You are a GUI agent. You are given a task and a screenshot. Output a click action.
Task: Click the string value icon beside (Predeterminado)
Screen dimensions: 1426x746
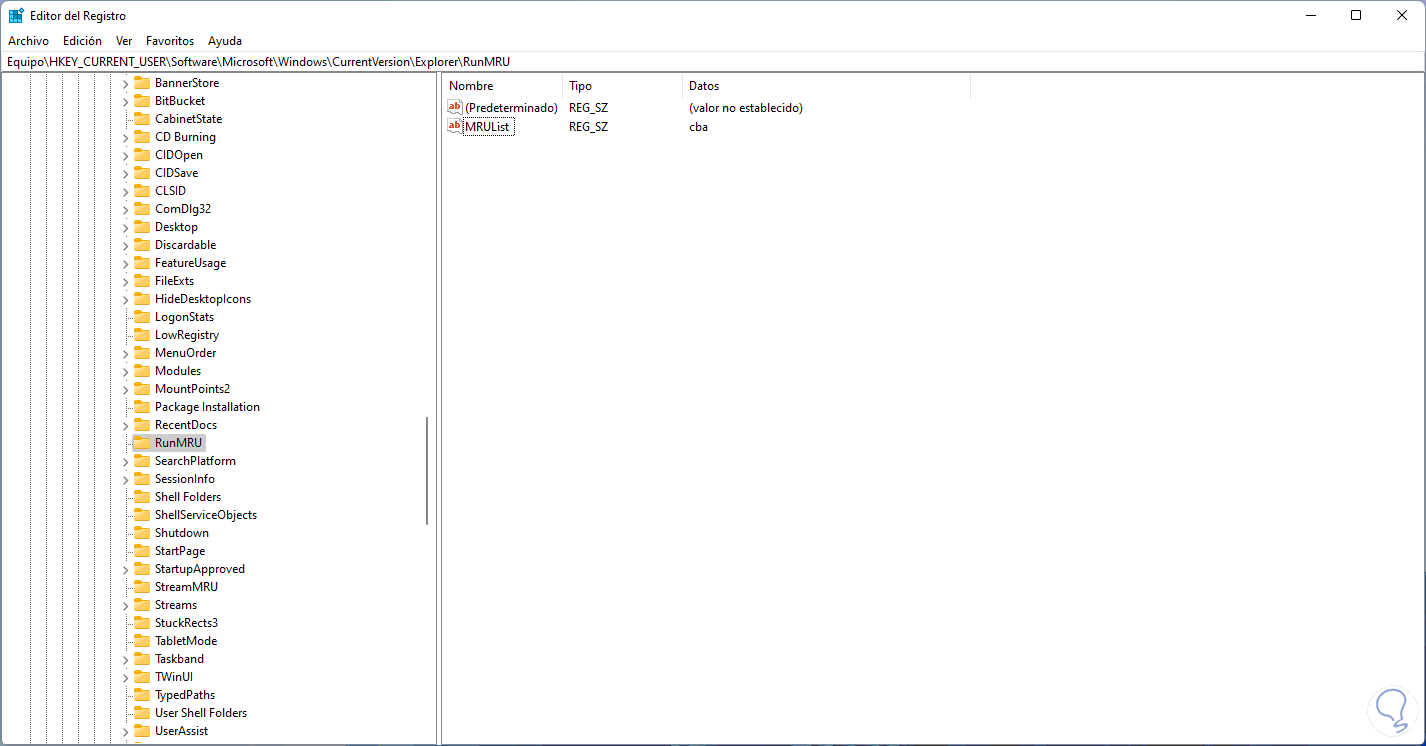(455, 107)
